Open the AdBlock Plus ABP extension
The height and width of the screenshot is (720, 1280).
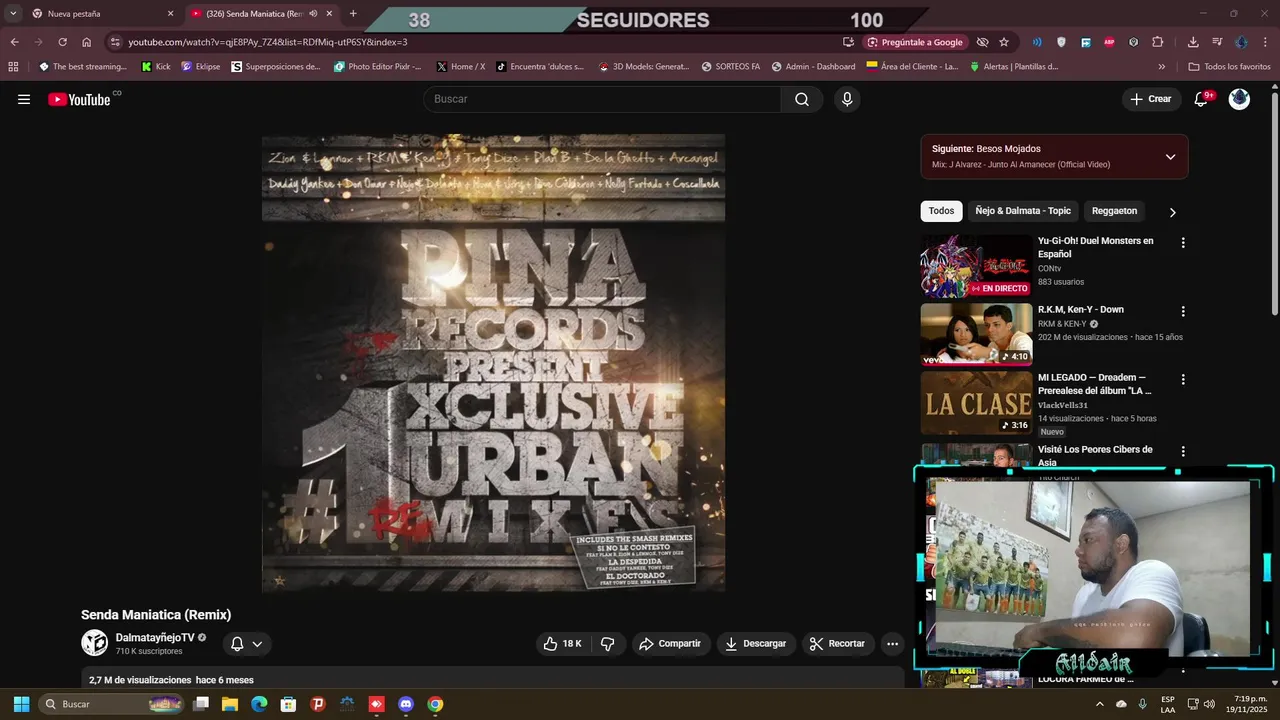1109,42
